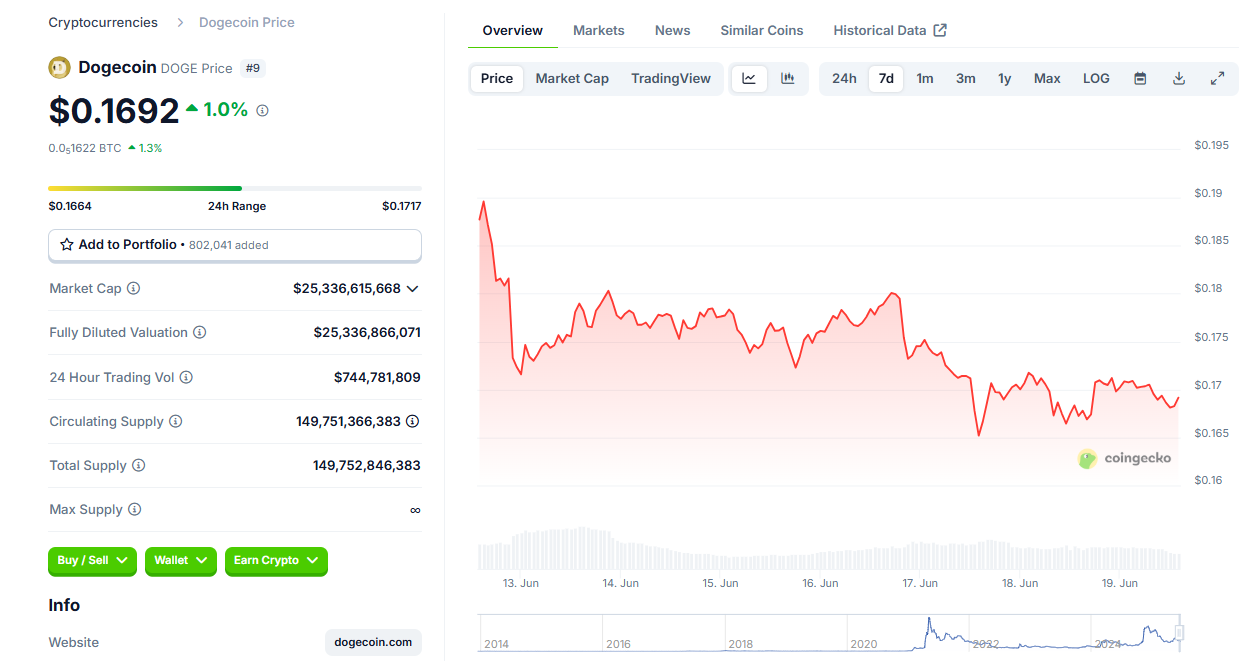Click the star icon in Add to Portfolio
Viewport: 1244px width, 661px height.
pyautogui.click(x=67, y=244)
